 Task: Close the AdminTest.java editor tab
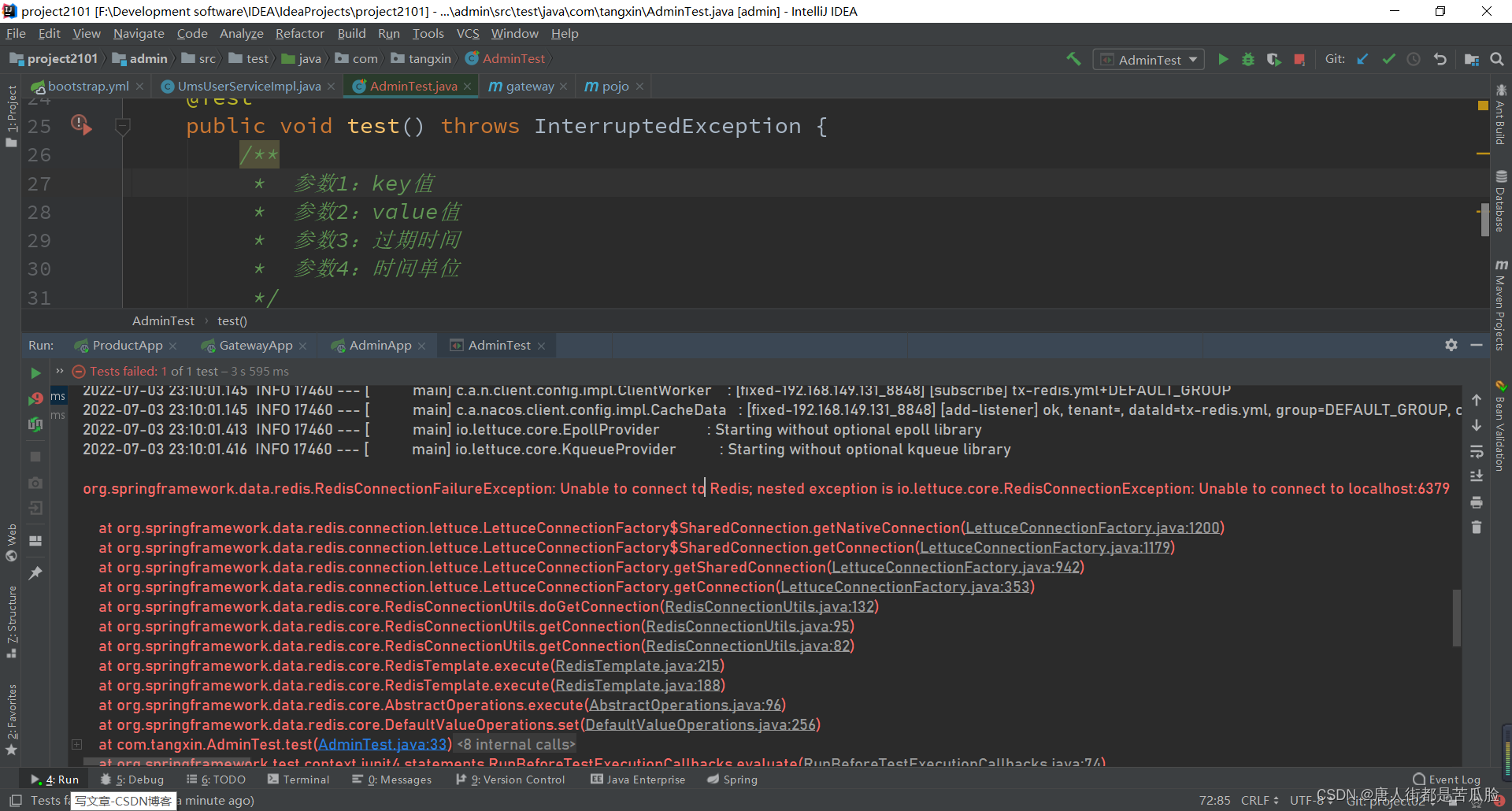point(467,87)
